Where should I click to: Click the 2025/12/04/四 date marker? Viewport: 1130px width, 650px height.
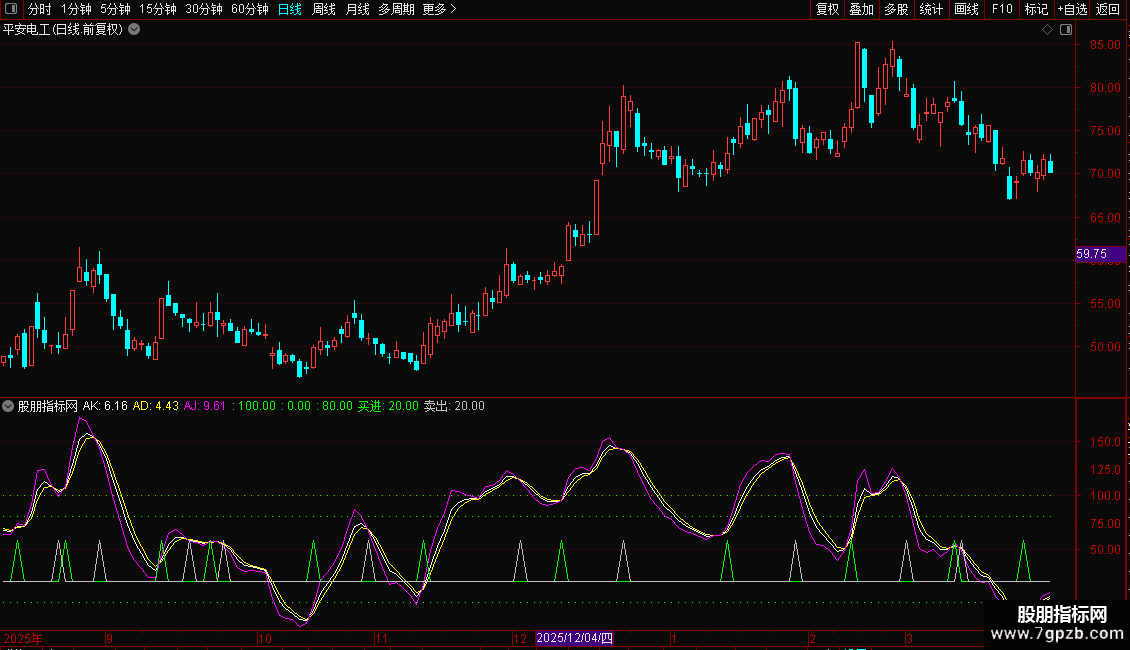coord(574,638)
